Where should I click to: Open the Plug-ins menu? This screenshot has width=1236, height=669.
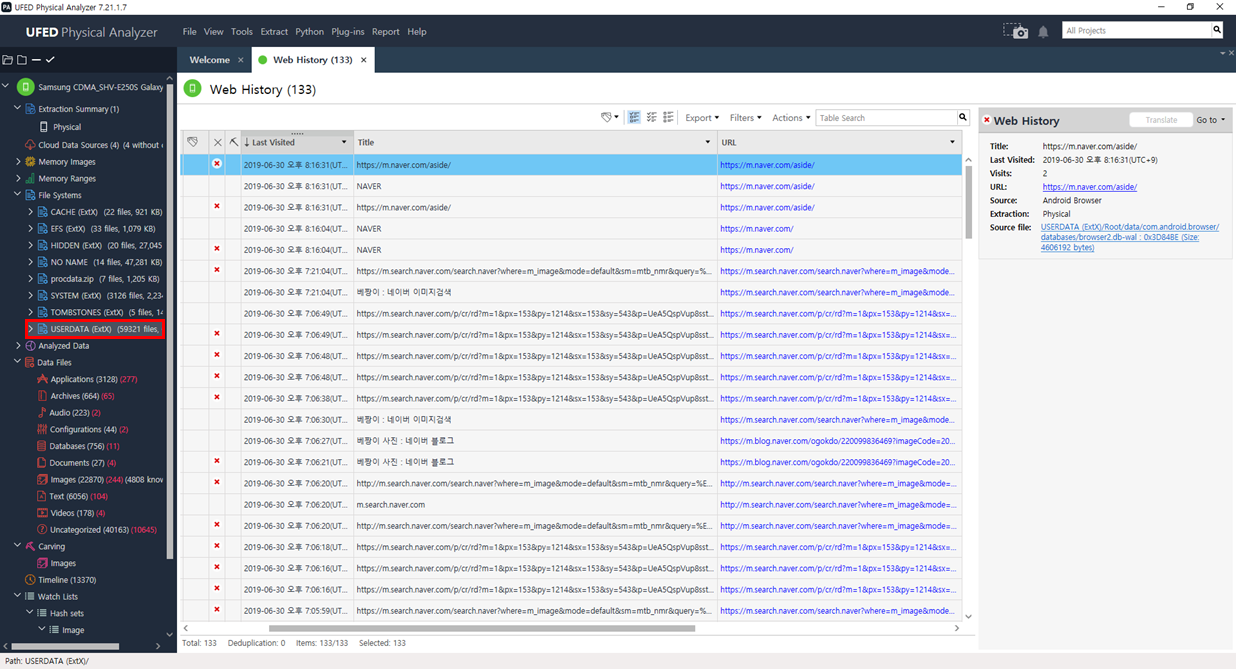click(348, 32)
